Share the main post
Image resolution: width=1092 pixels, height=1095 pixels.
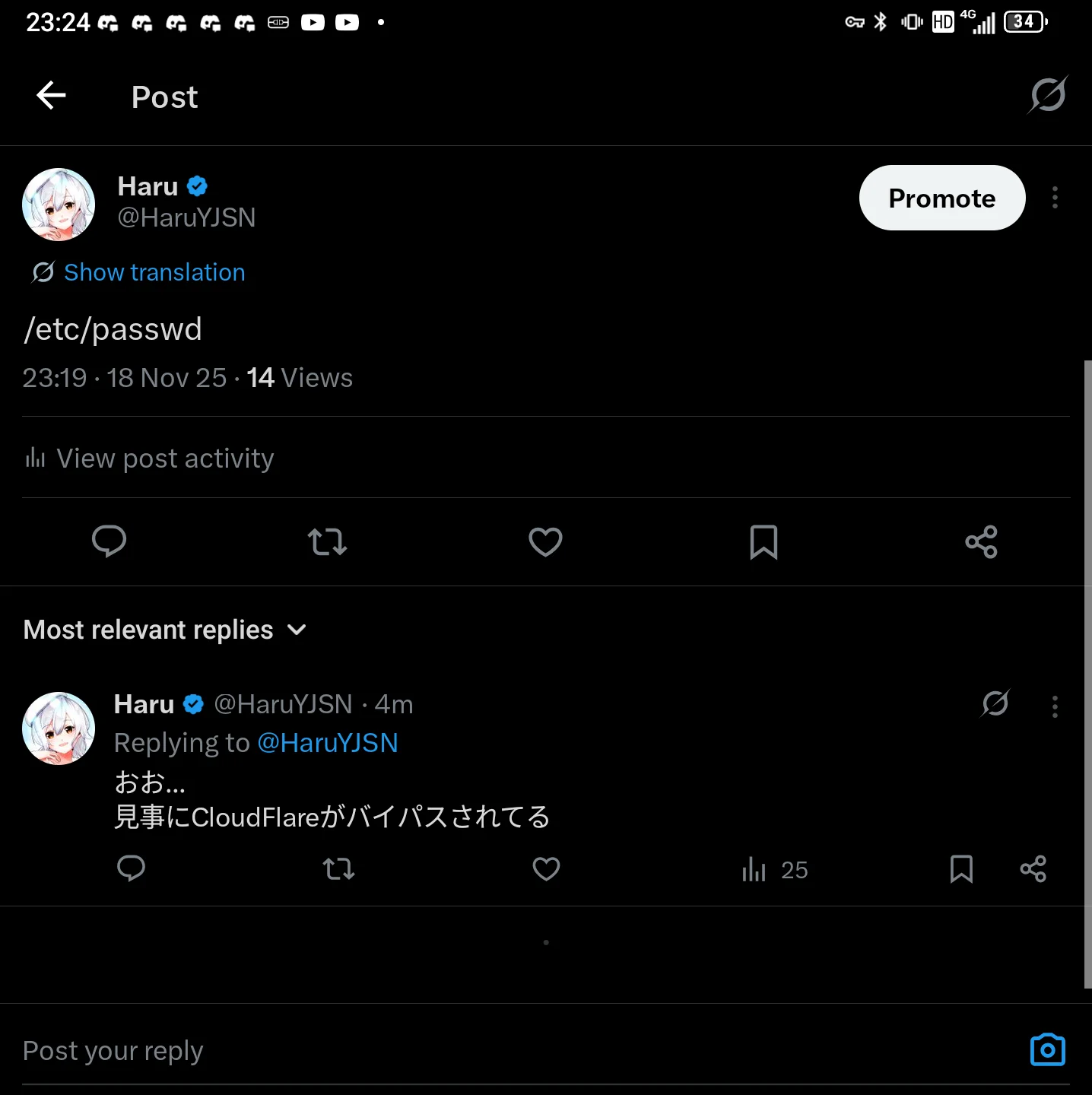pos(981,541)
